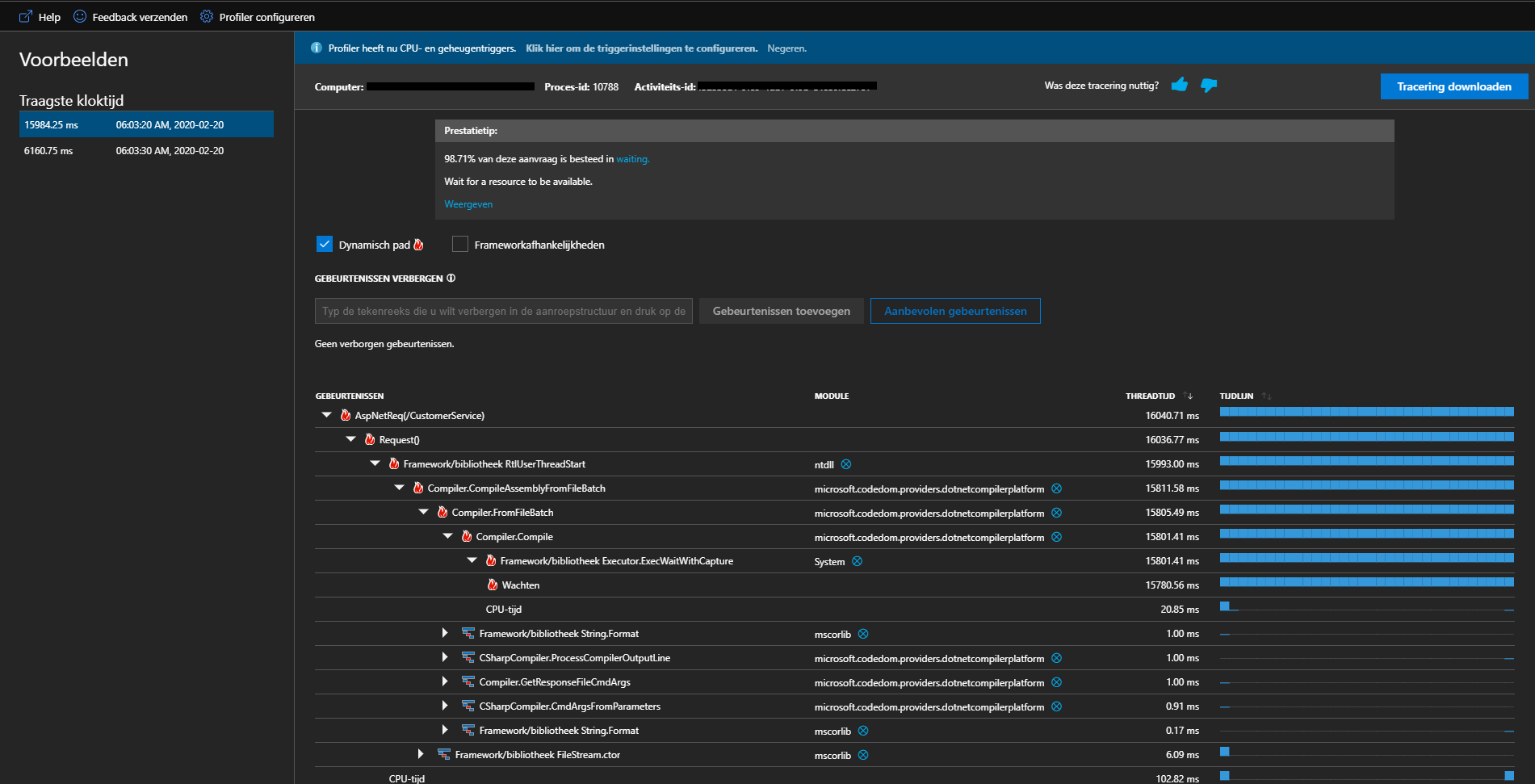Select the 6160.75 ms sample
The image size is (1535, 784).
click(146, 150)
